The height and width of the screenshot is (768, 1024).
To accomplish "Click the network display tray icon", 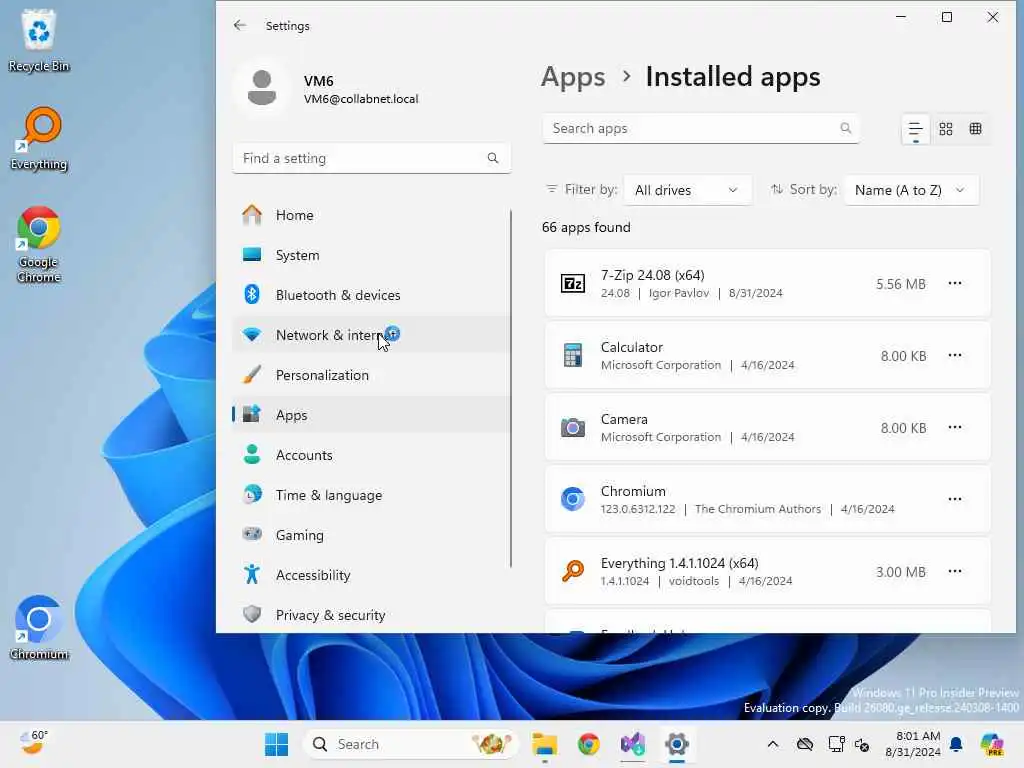I will 836,744.
